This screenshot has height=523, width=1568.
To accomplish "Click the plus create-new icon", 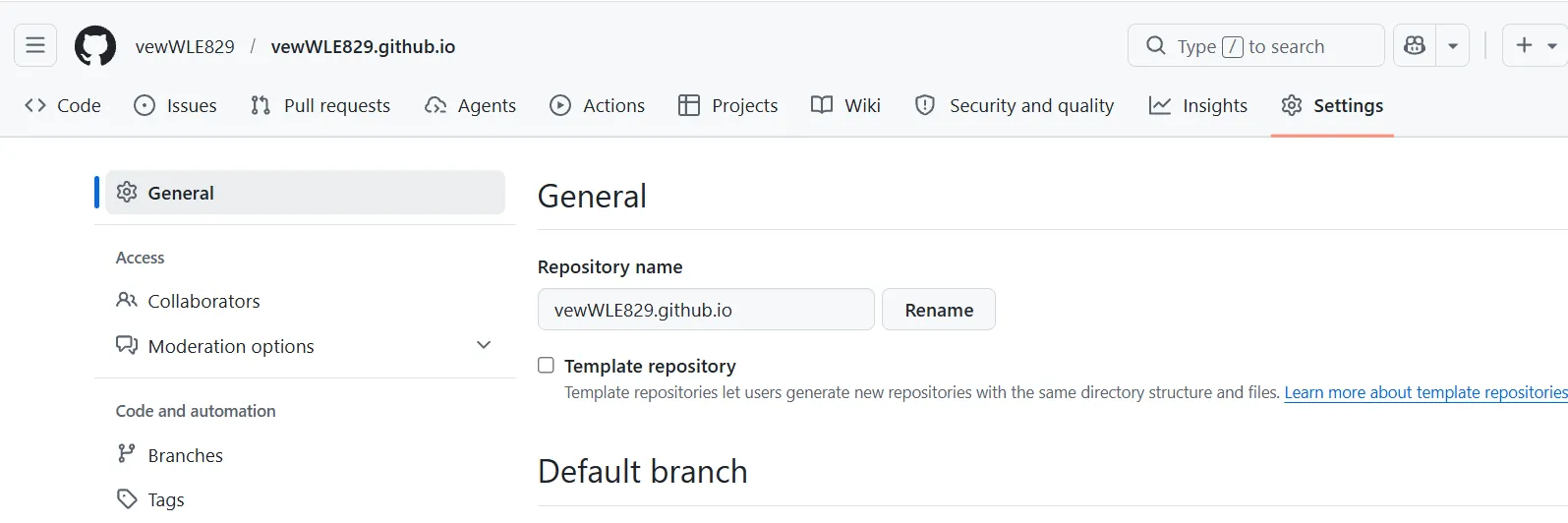I will (1524, 45).
